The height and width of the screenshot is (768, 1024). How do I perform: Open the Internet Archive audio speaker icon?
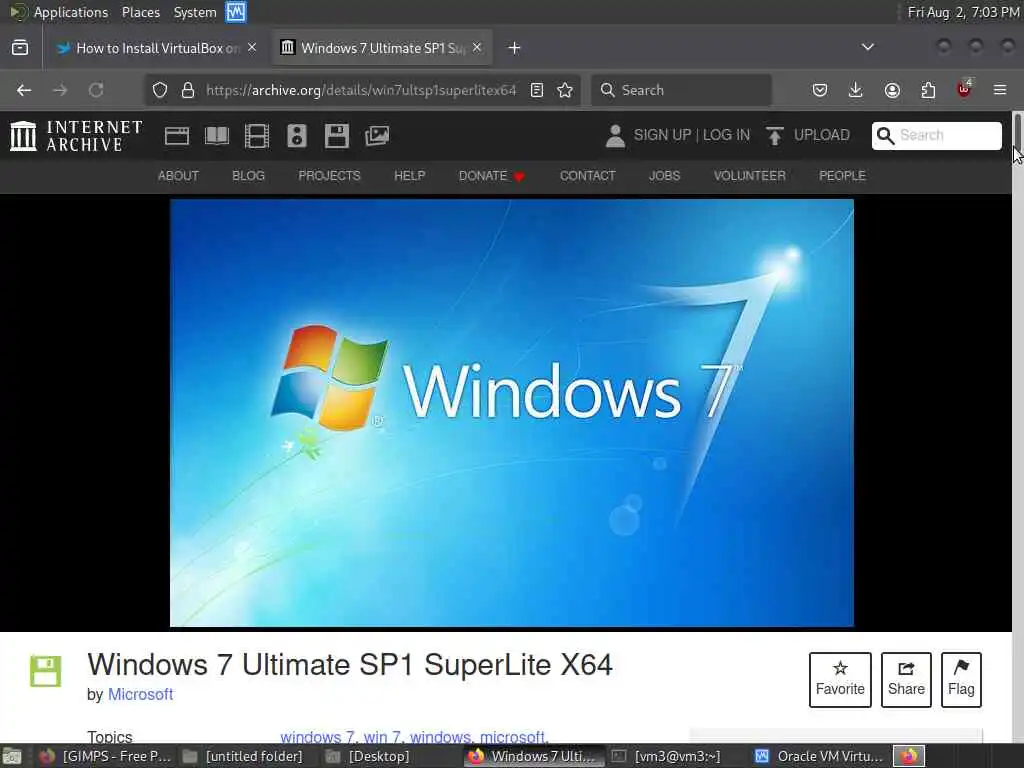tap(296, 136)
